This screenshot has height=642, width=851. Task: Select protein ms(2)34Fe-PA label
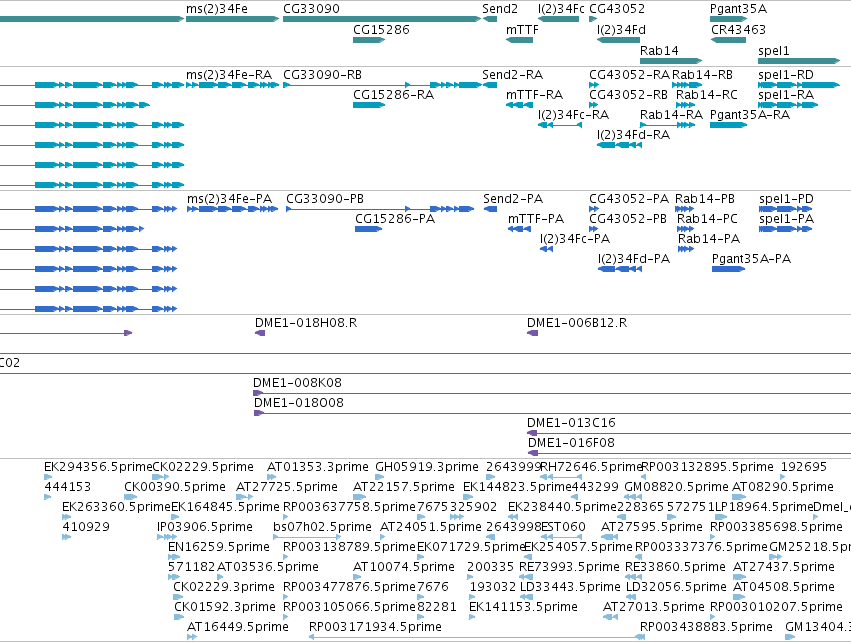point(229,199)
